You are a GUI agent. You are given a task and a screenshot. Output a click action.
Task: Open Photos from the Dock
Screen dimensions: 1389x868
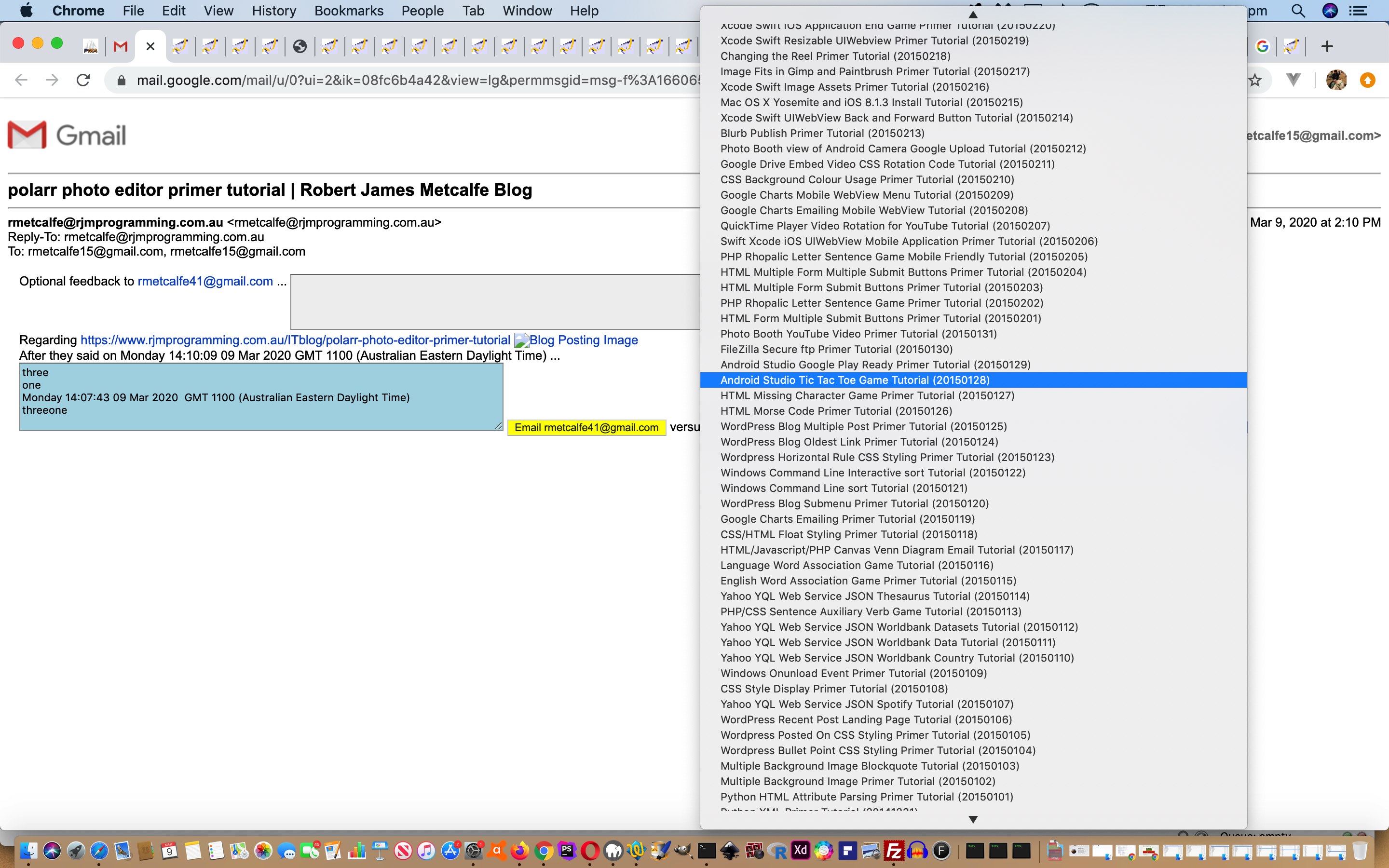point(263,850)
